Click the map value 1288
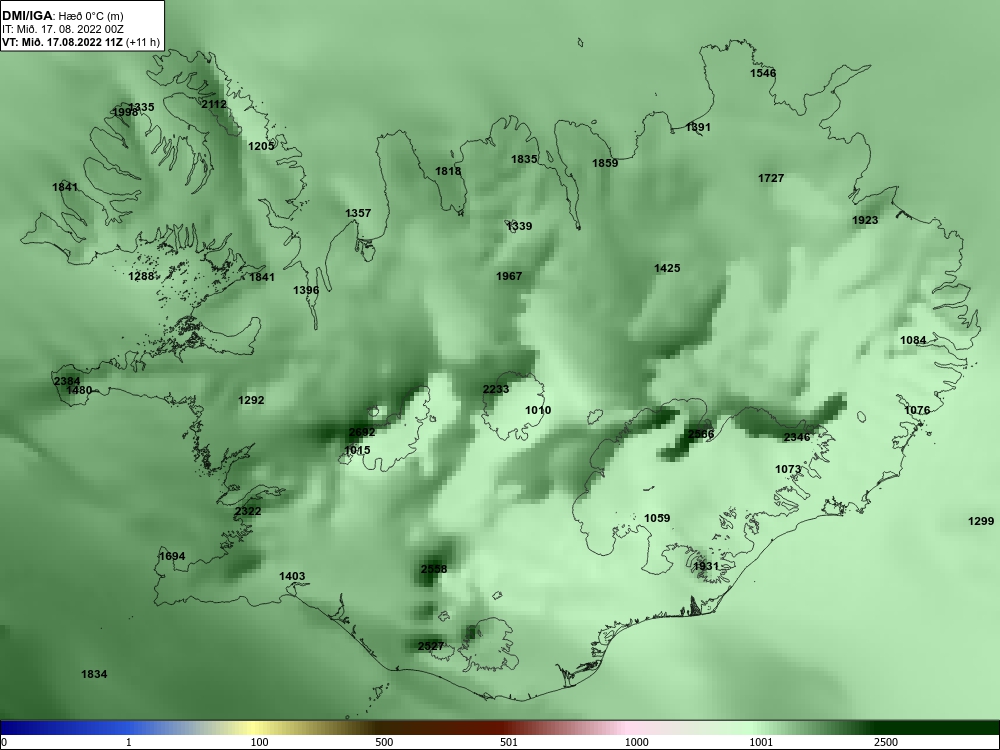Screen dimensions: 1000x750 tap(142, 276)
